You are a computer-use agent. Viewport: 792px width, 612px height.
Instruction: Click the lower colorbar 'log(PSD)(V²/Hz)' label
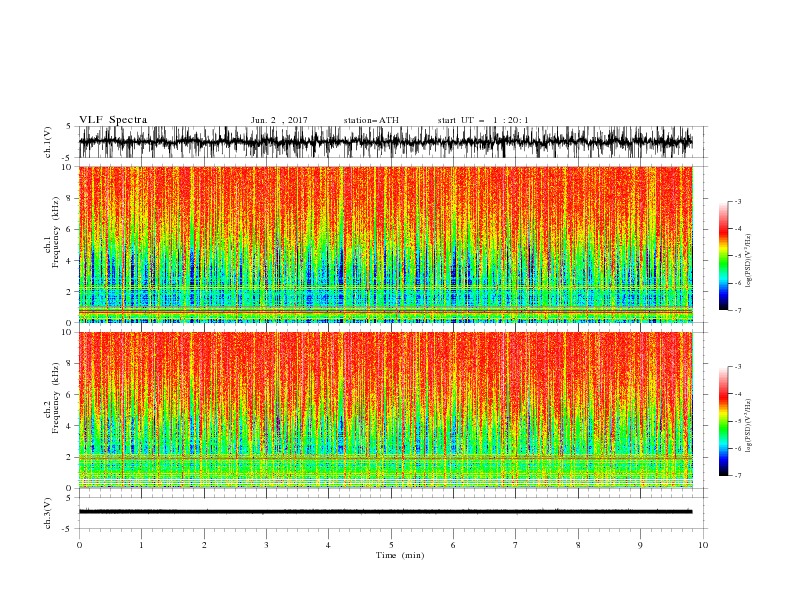pos(749,426)
